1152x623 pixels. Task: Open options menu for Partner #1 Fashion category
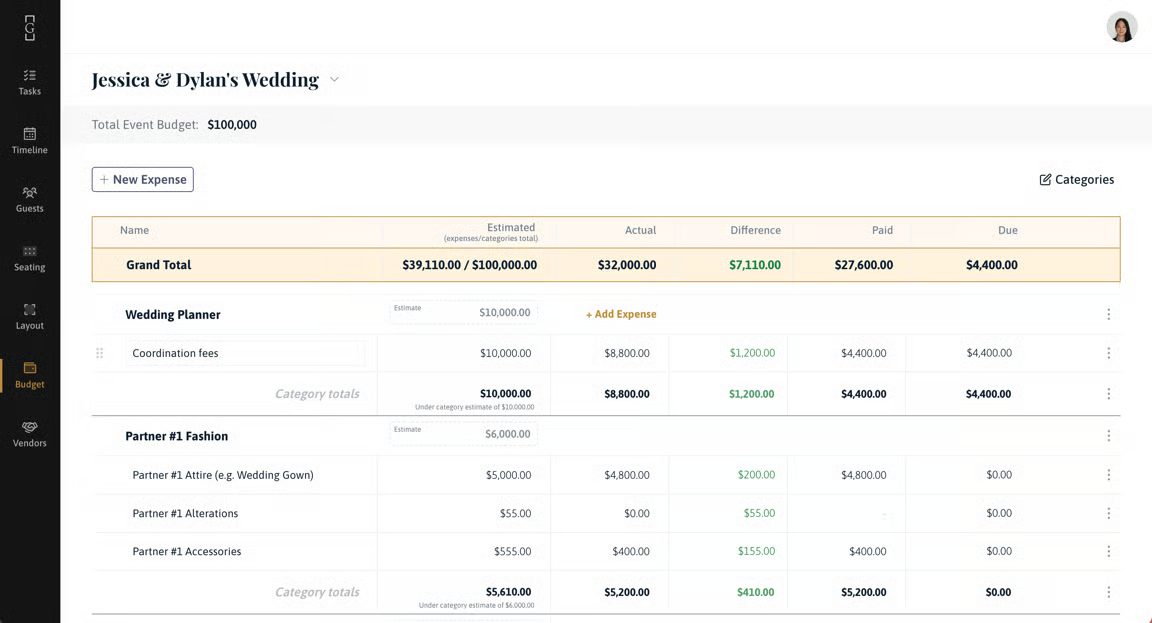1108,436
